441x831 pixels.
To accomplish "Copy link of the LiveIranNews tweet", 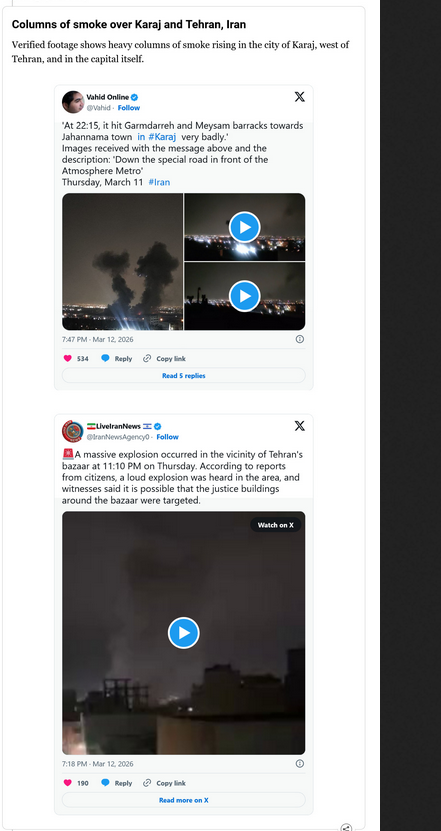I will click(x=164, y=783).
